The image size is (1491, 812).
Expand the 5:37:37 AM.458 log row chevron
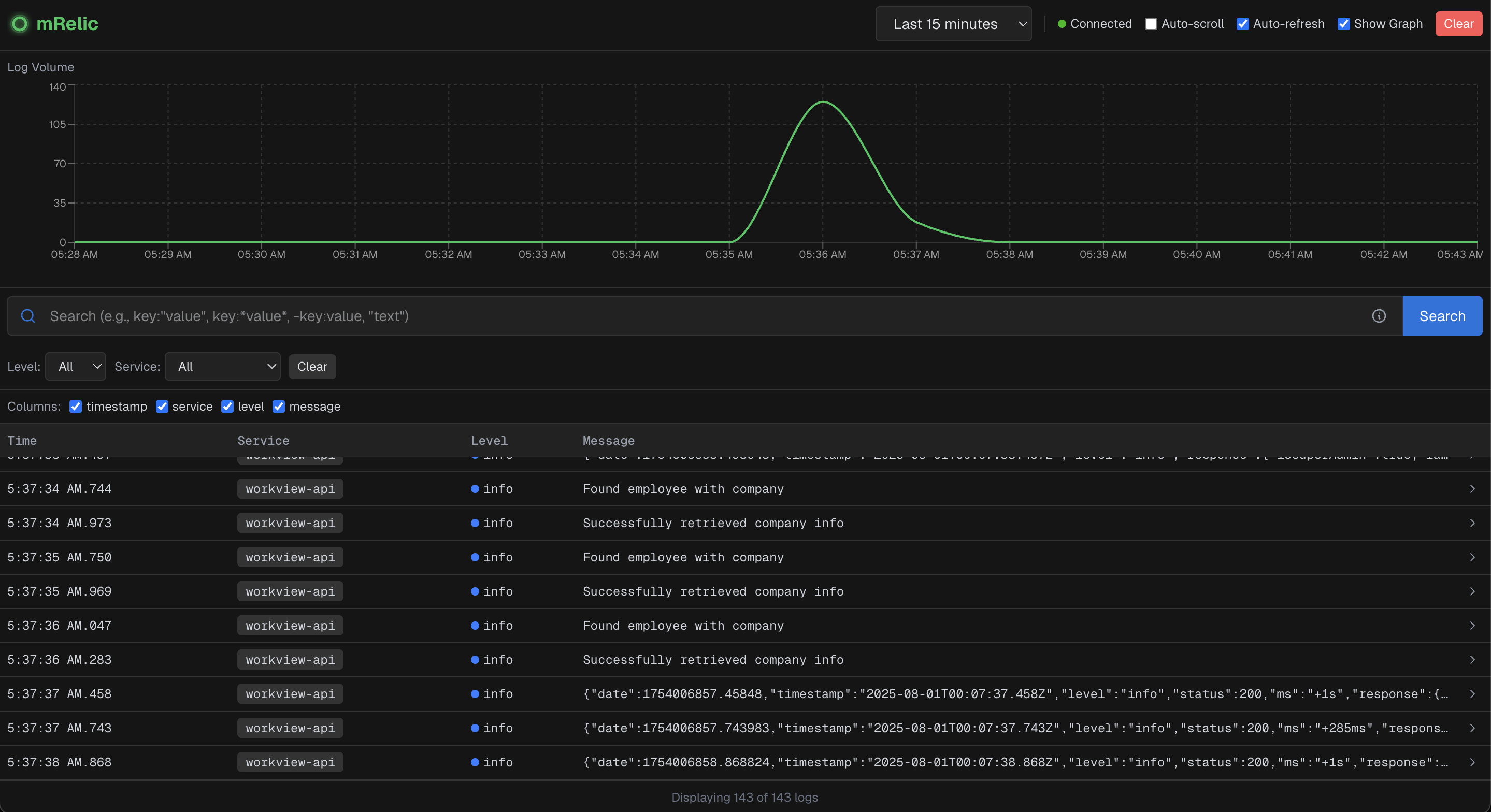point(1472,694)
